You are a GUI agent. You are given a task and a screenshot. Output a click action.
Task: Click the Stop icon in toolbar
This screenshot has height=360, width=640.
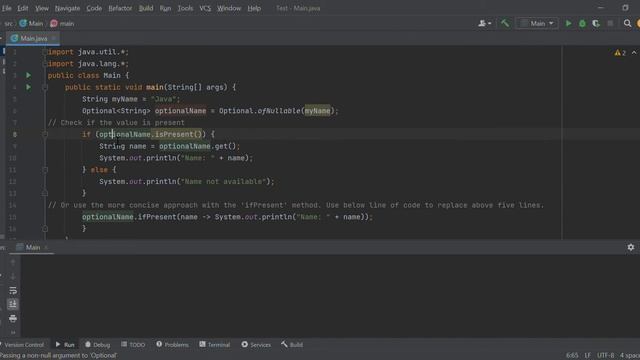pos(610,24)
